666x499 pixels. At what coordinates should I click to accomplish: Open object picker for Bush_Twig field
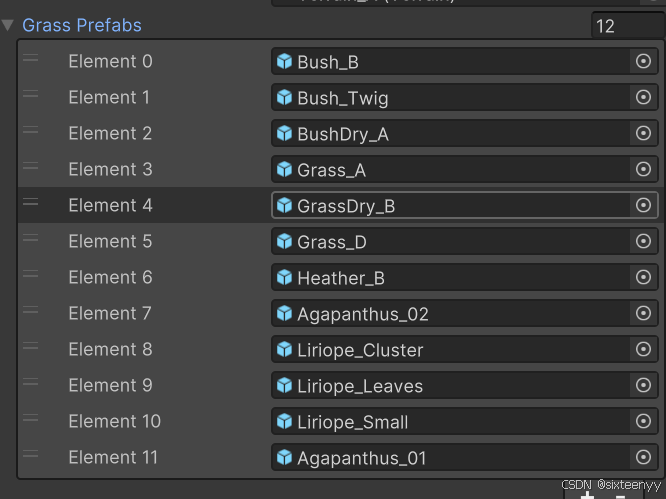(x=643, y=98)
